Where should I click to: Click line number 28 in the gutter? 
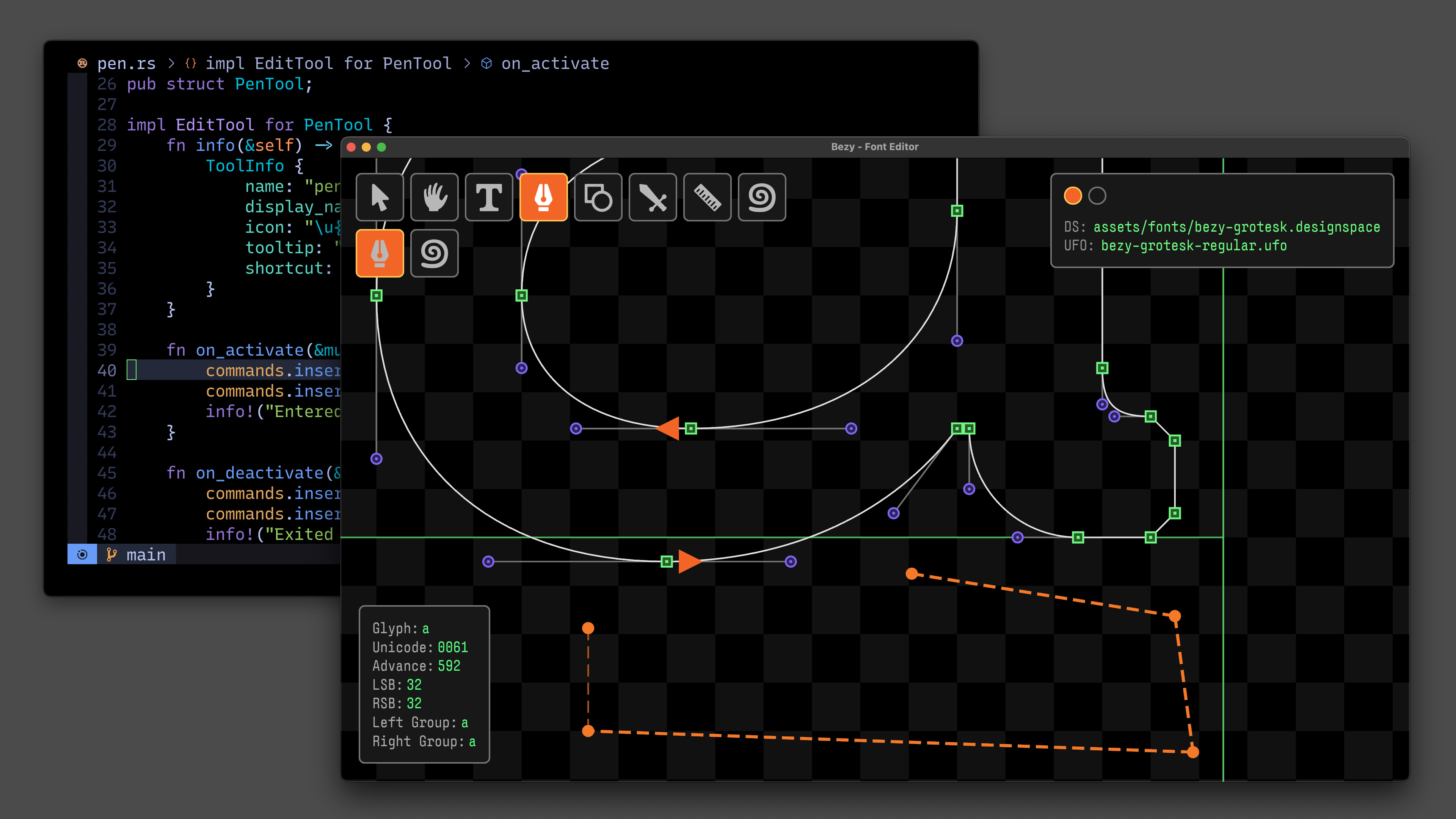[106, 125]
